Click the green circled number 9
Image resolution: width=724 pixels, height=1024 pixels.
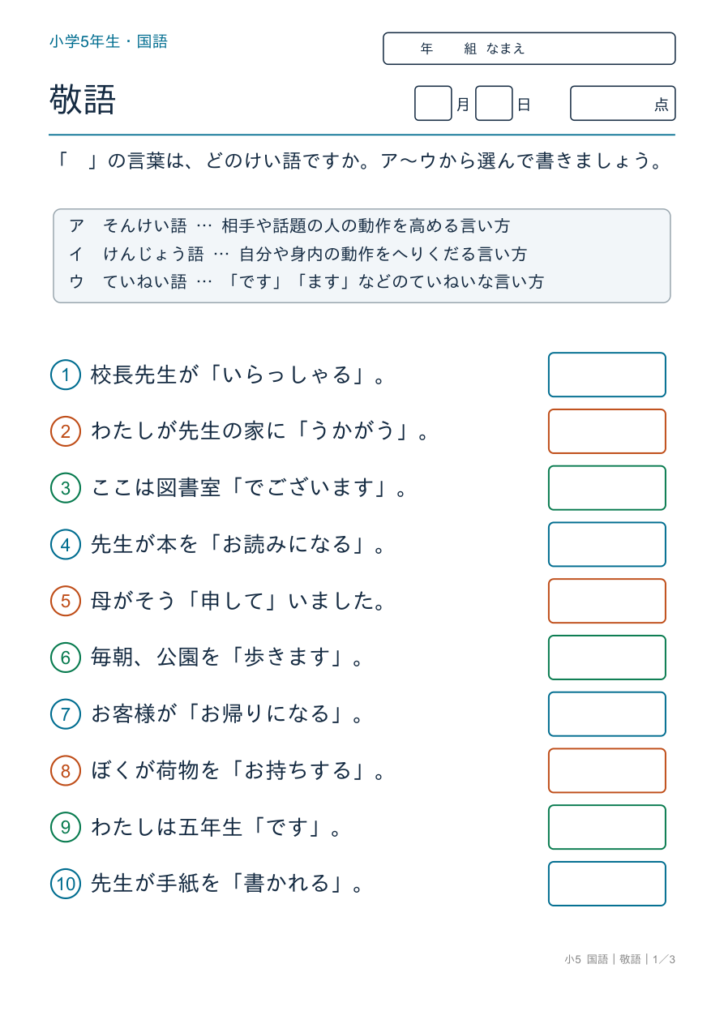click(x=65, y=827)
